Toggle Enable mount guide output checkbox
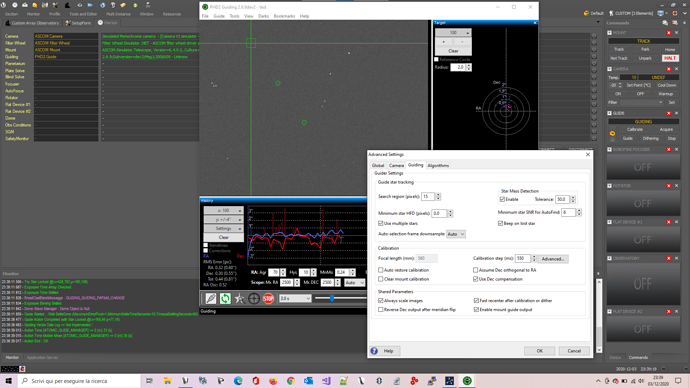The width and height of the screenshot is (690, 388). 476,310
